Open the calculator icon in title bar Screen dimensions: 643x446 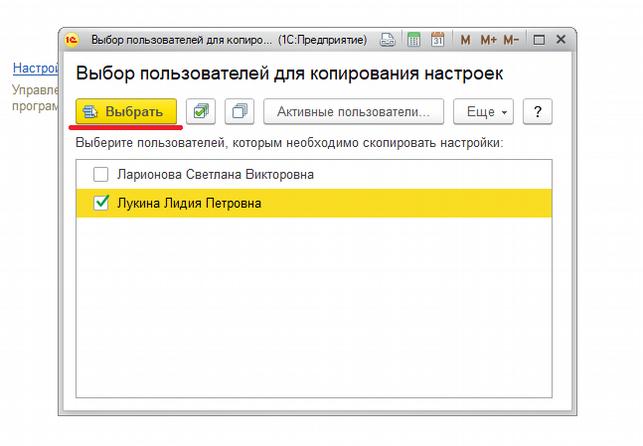[414, 40]
